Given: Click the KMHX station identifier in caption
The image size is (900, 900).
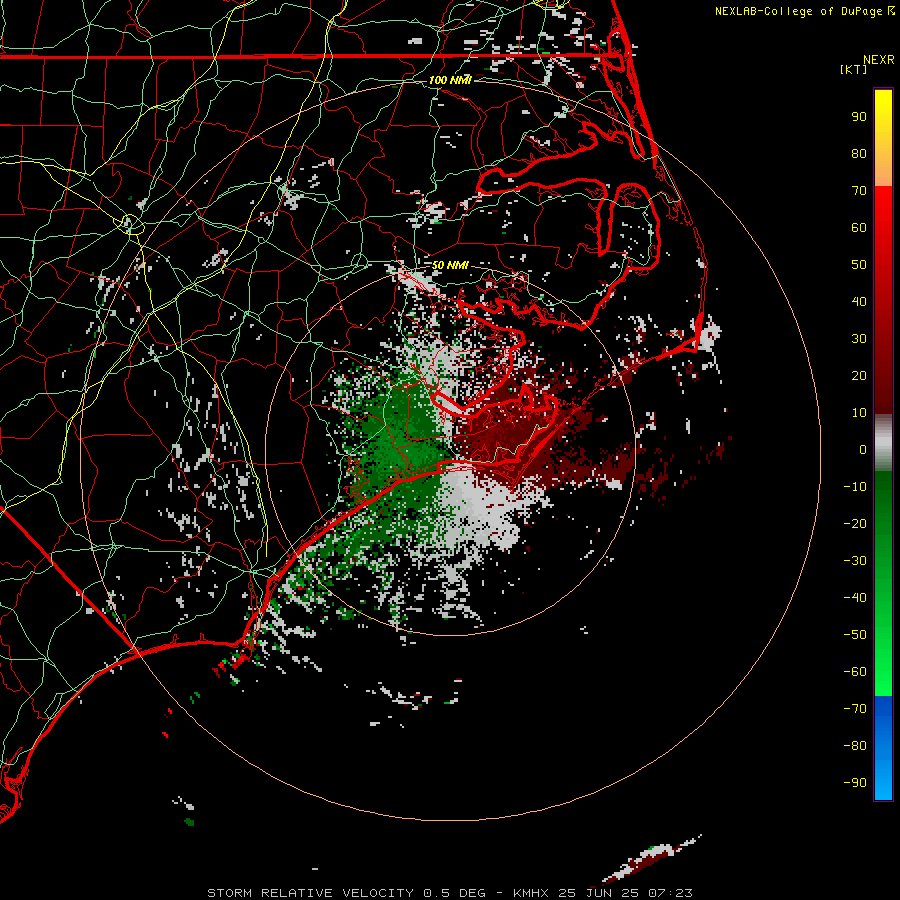Looking at the screenshot, I should coord(531,893).
